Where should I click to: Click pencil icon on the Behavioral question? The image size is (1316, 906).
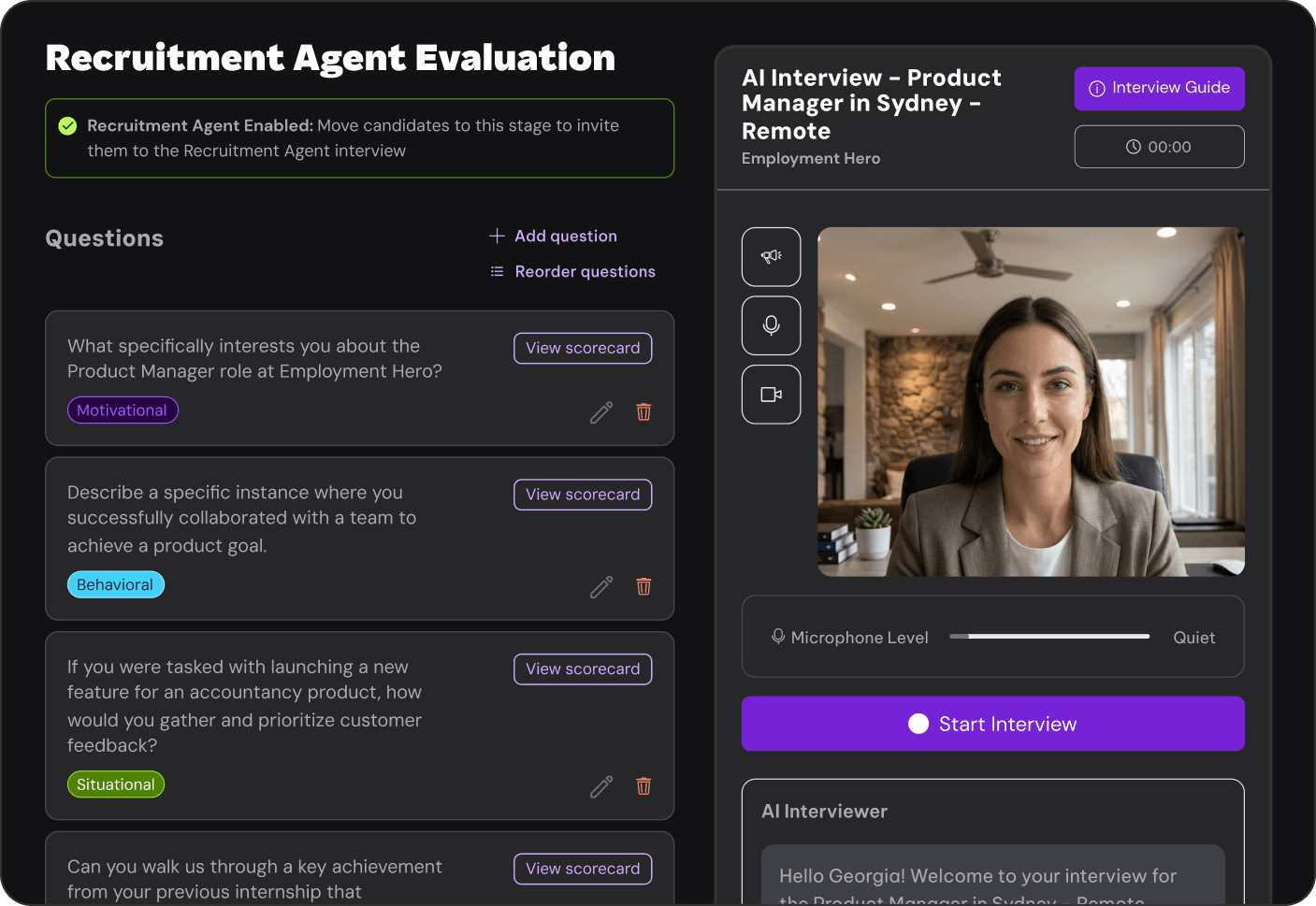601,587
